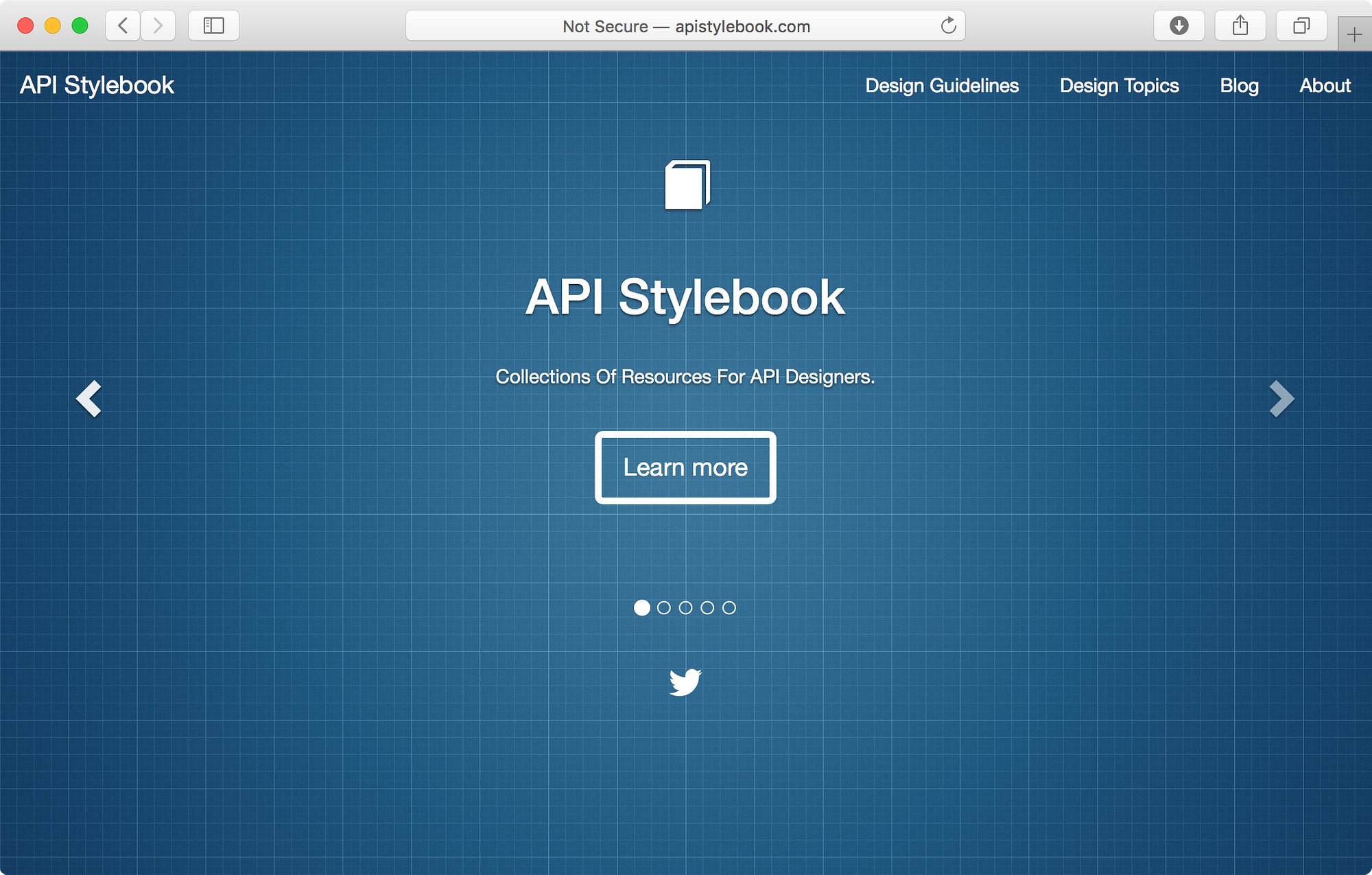Go back with Safari's back arrow
The height and width of the screenshot is (875, 1372).
123,26
